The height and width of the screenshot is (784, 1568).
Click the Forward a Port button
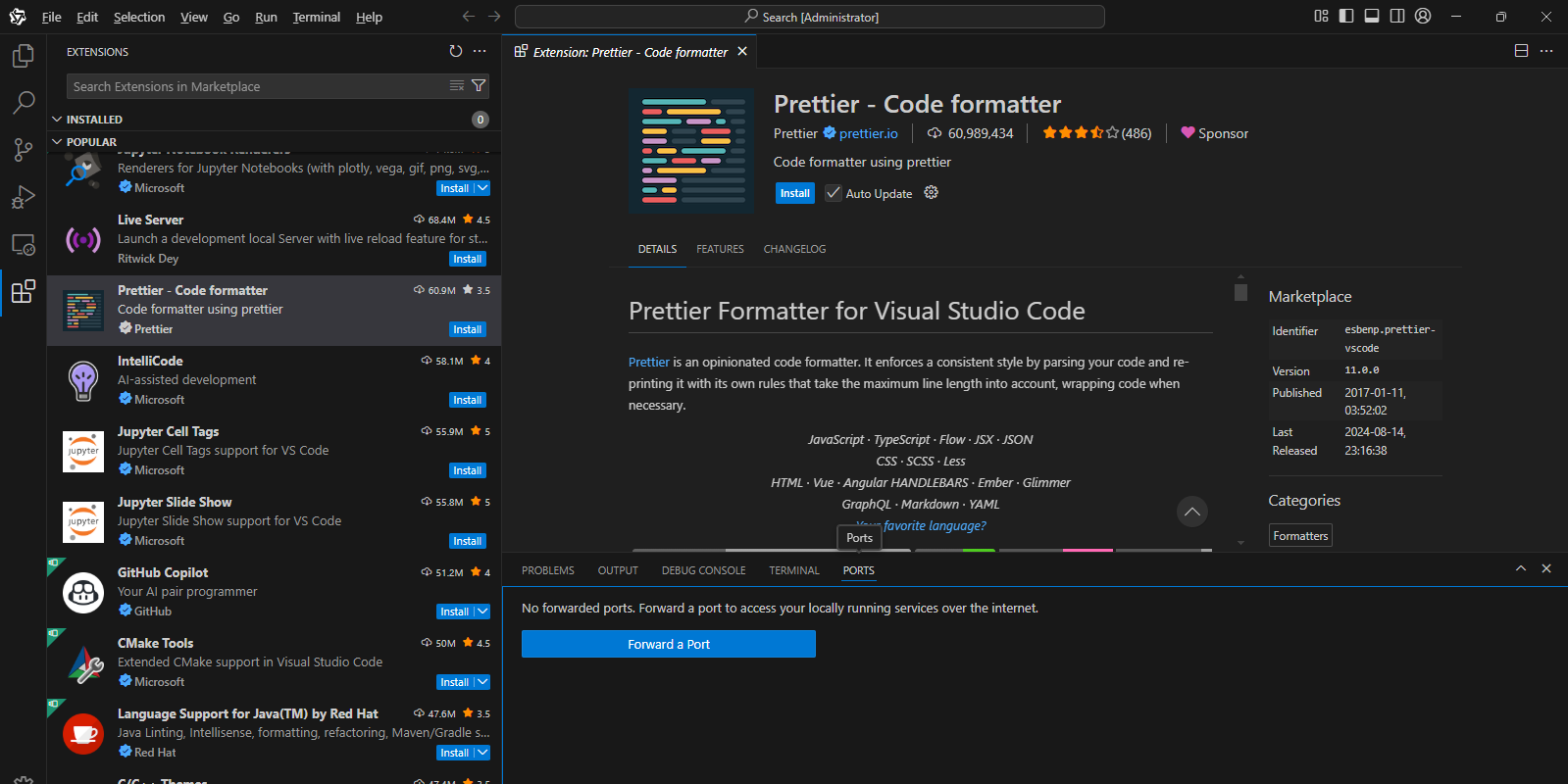(669, 644)
